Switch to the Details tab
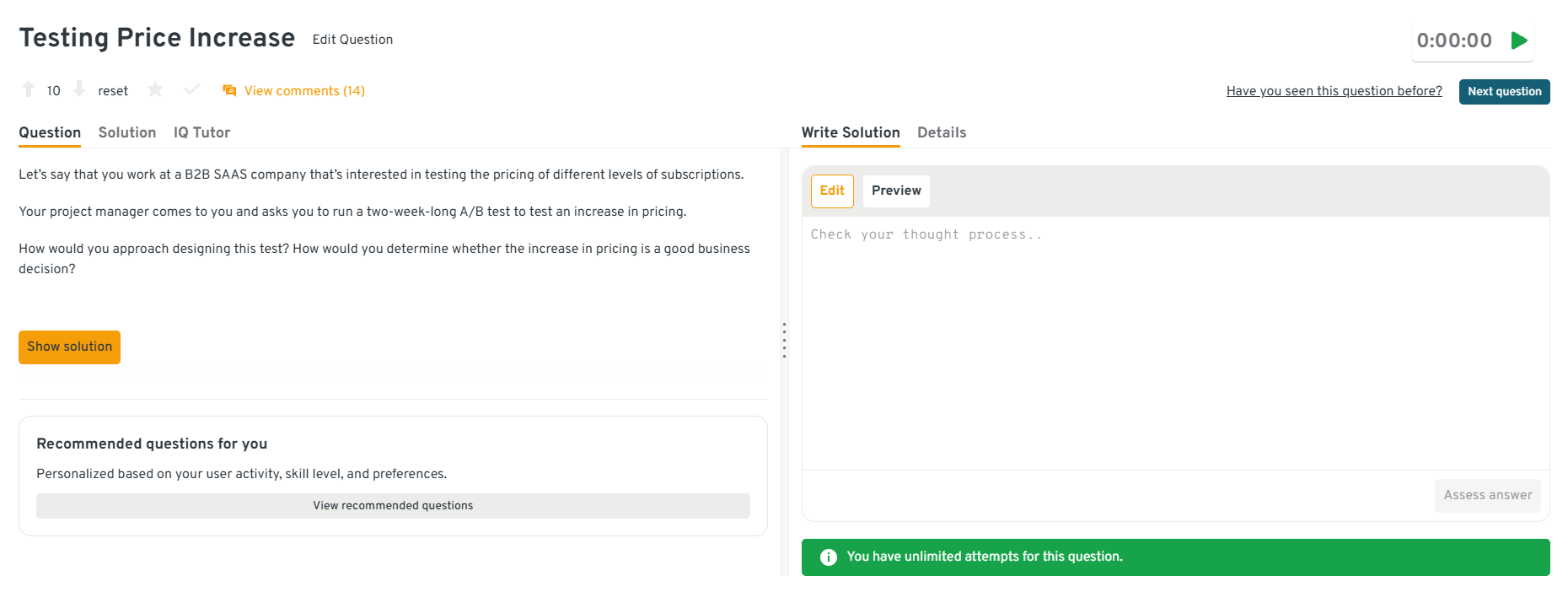 click(x=942, y=132)
